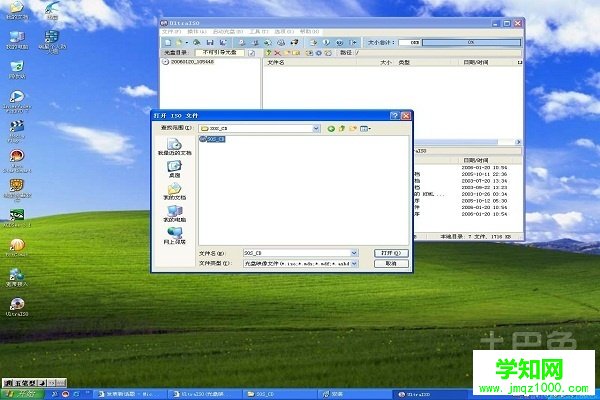Screen dimensions: 600x400
Task: Click local file date 2003-09-22 13:23
Action: tap(484, 188)
